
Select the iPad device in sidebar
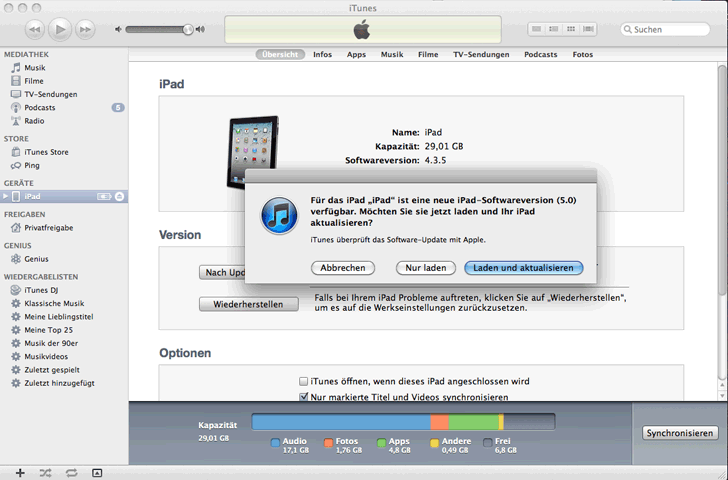64,196
